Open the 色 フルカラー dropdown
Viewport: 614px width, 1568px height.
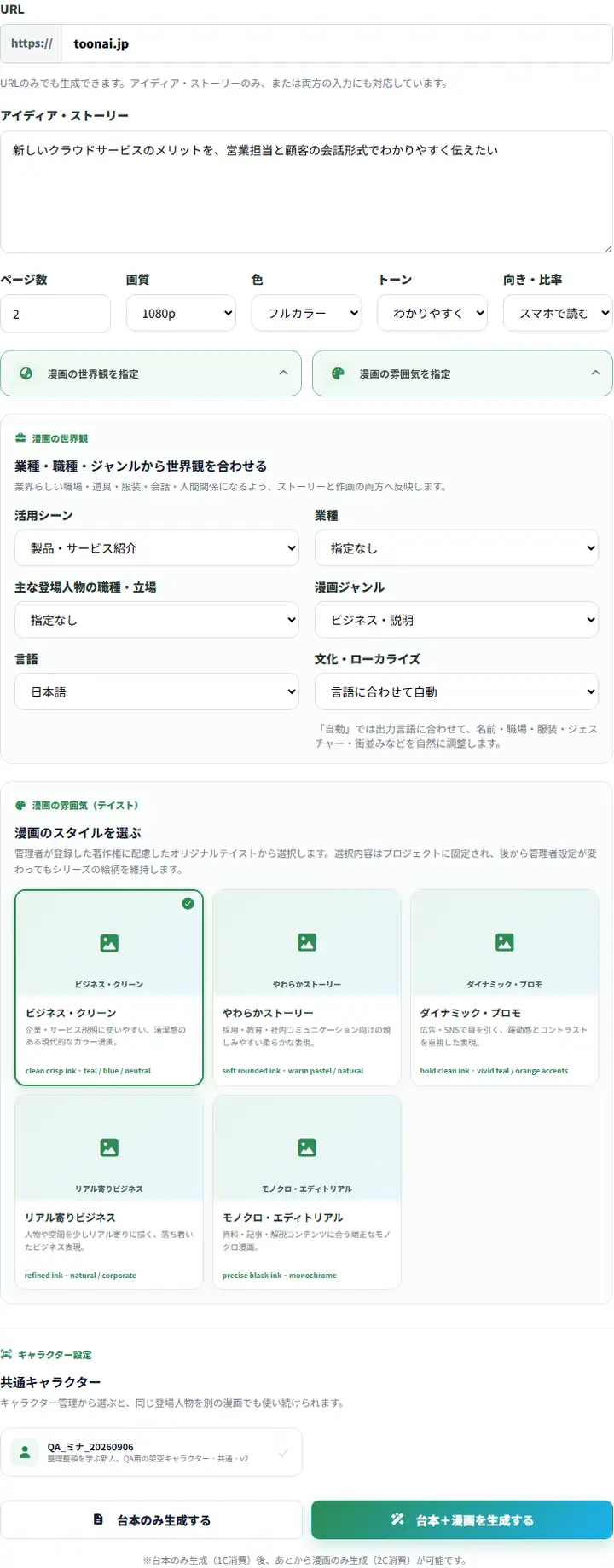[306, 313]
